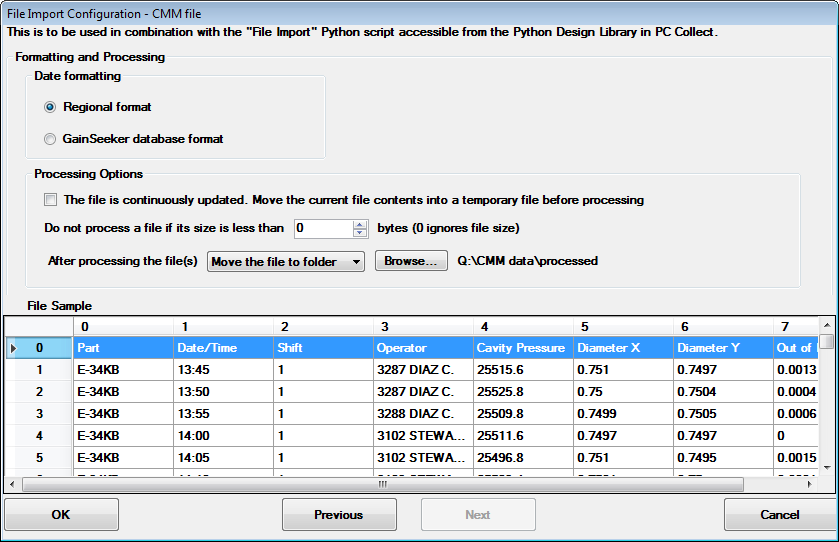Click the Diameter X value 0.7499 cell
This screenshot has height=542, width=839.
[x=622, y=414]
